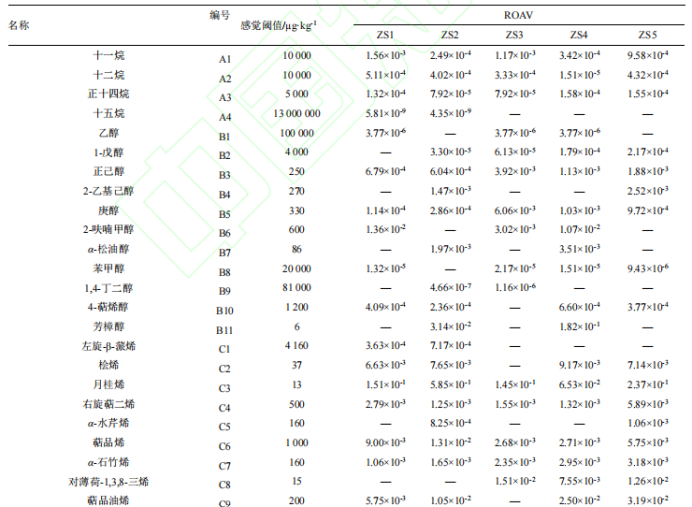Click the ZS1 column header
The image size is (692, 507).
(x=386, y=35)
